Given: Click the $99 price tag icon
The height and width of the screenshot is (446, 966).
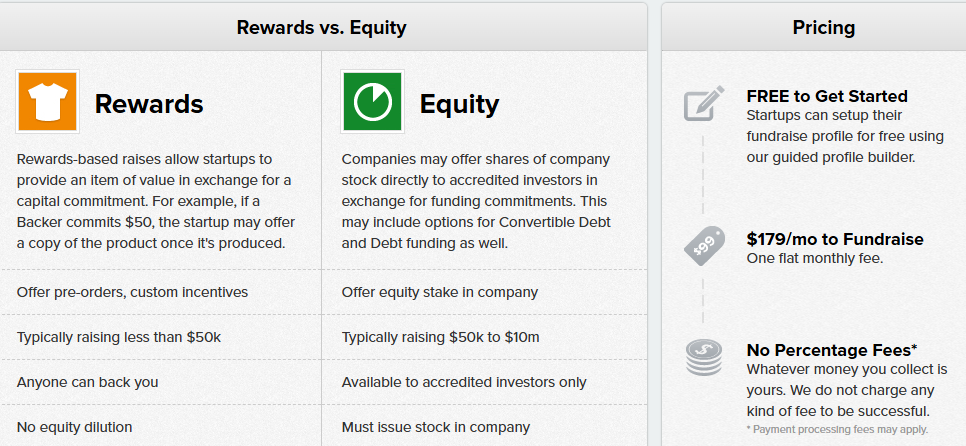Looking at the screenshot, I should (704, 246).
